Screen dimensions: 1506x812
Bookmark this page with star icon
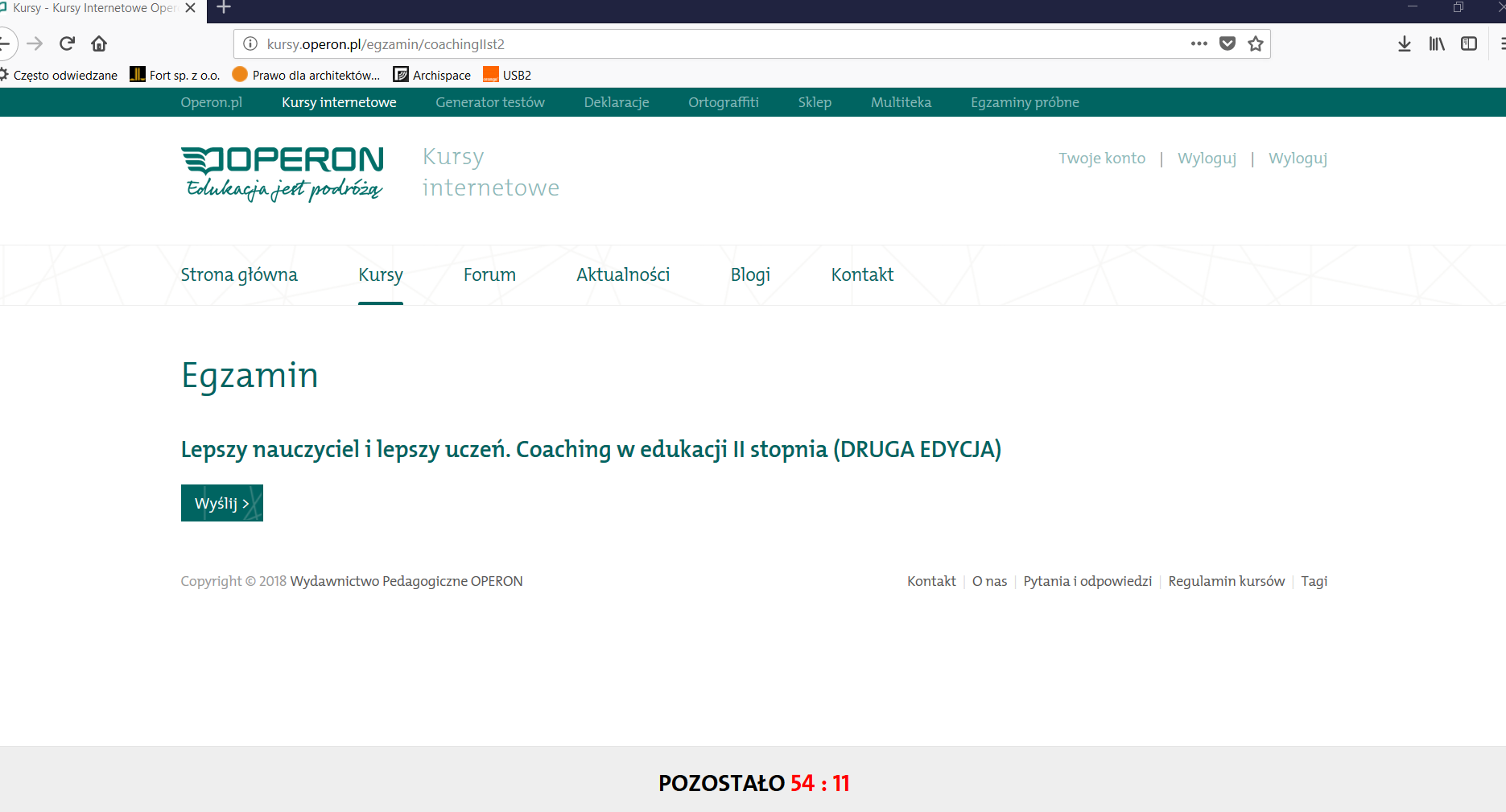tap(1256, 43)
